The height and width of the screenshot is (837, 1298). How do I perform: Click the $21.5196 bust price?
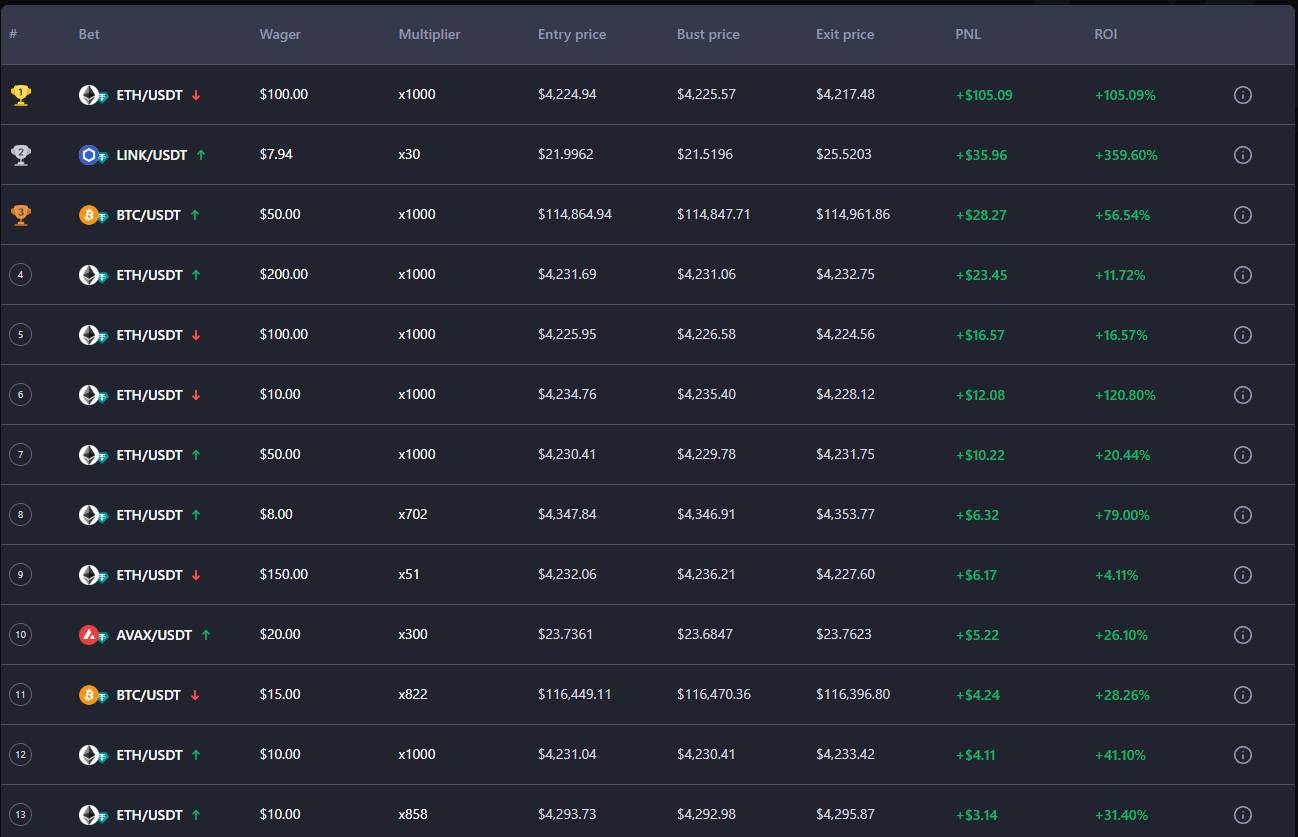705,154
